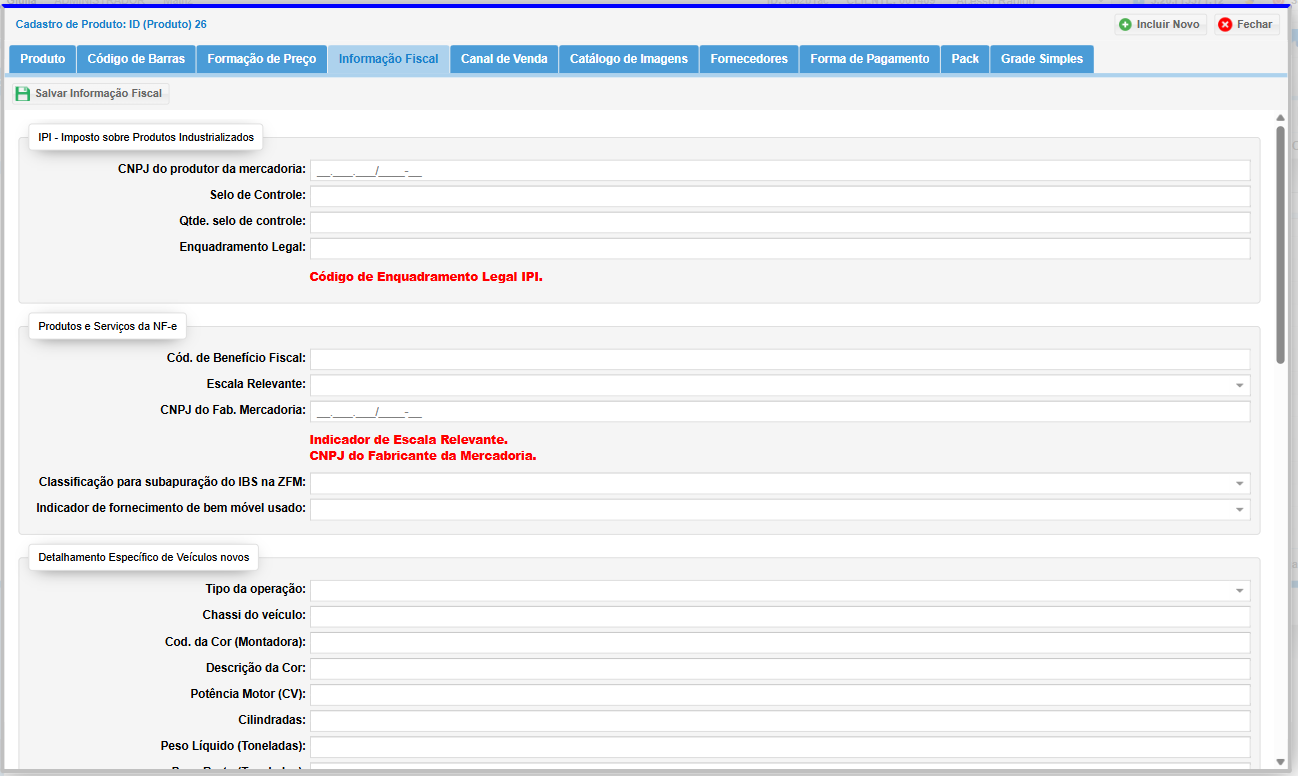The width and height of the screenshot is (1298, 776).
Task: Go to the Formação de Preço tab
Action: tap(261, 59)
